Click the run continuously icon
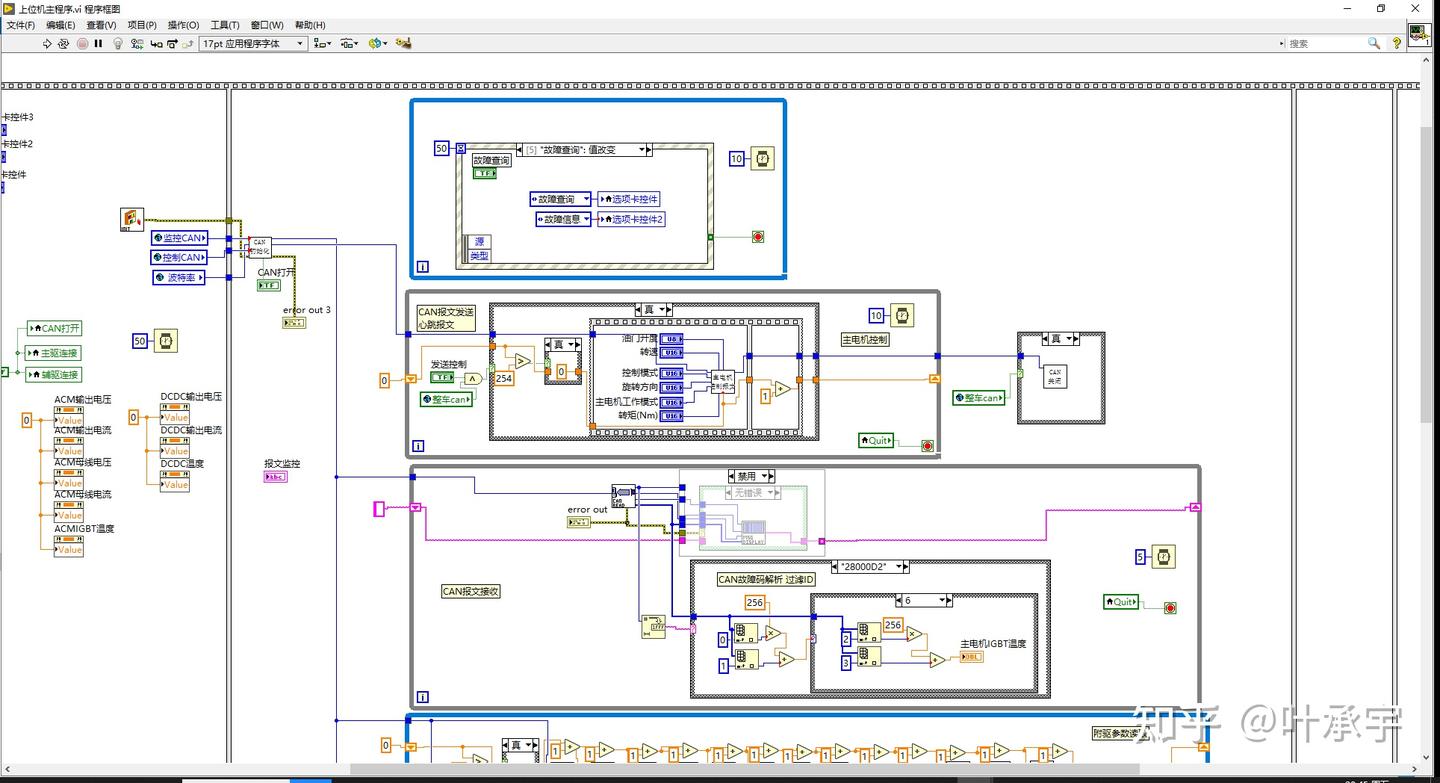The image size is (1440, 783). (x=64, y=43)
